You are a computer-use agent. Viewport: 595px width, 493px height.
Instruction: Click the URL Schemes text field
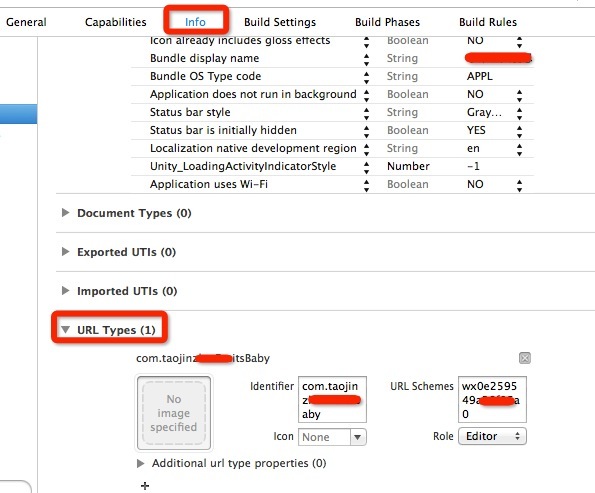click(x=492, y=399)
